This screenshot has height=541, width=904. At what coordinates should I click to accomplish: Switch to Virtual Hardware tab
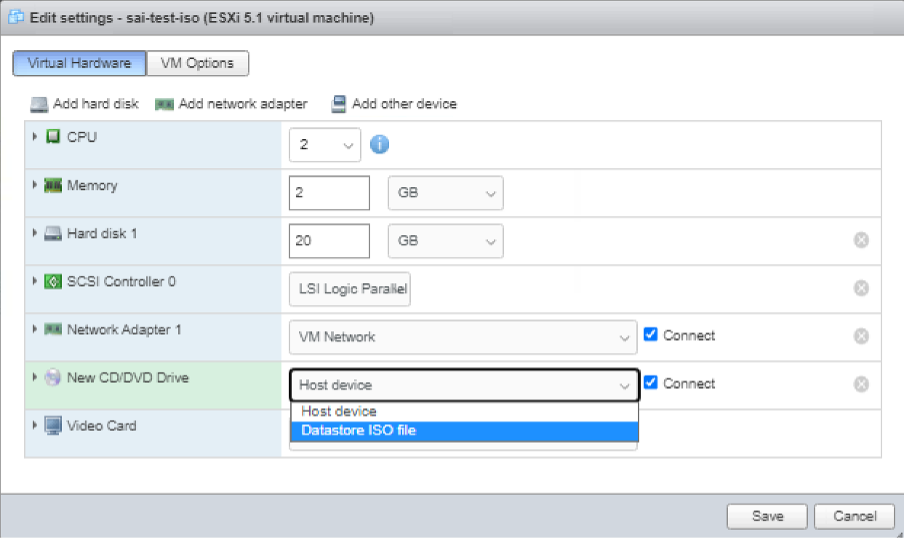[80, 63]
